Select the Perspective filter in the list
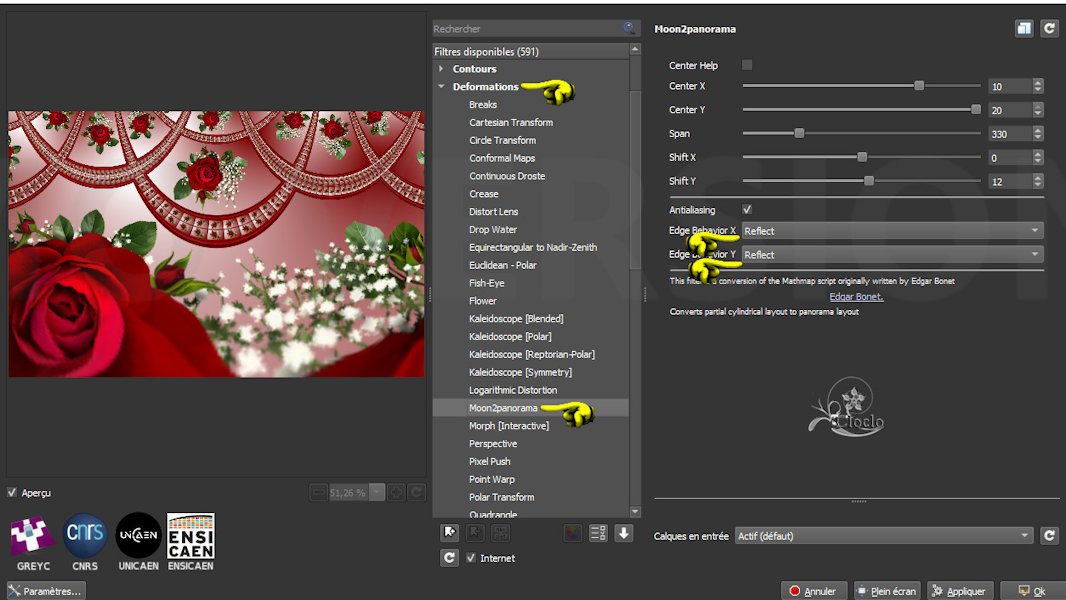The image size is (1066, 600). [x=493, y=444]
